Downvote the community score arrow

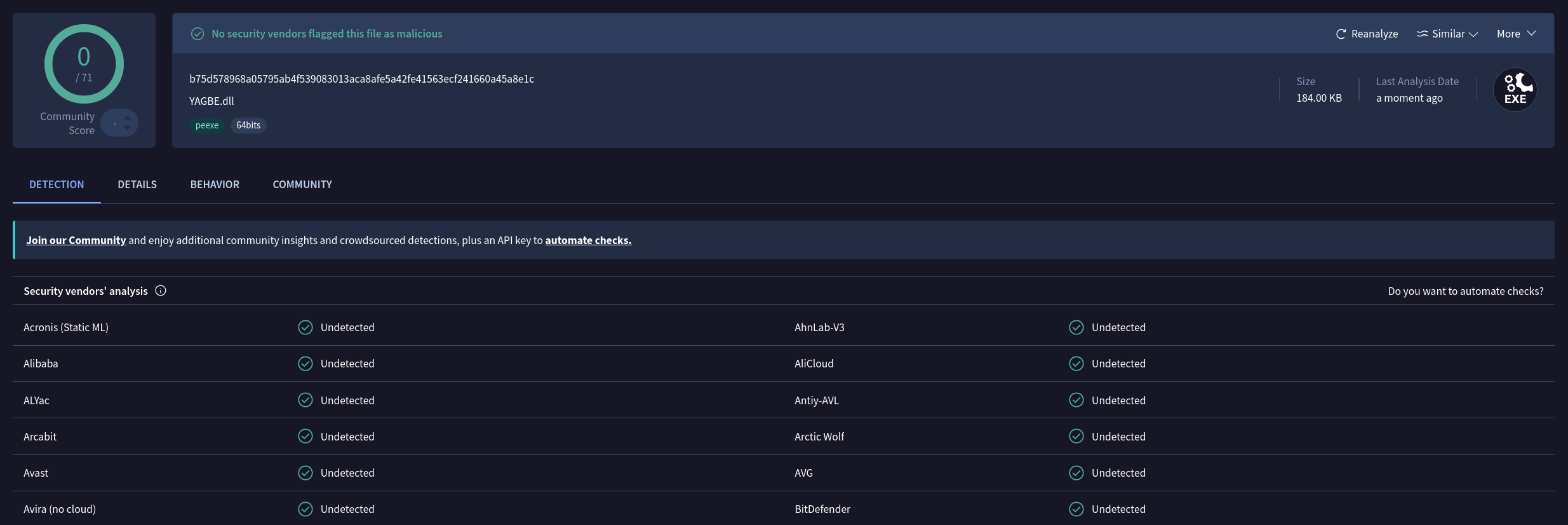click(128, 128)
